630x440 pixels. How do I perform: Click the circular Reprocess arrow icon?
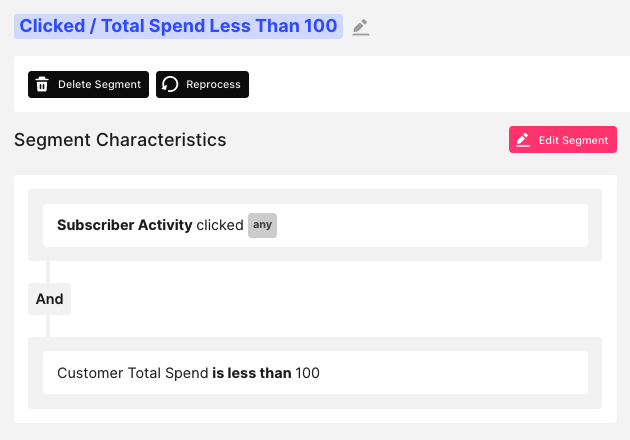pos(171,85)
